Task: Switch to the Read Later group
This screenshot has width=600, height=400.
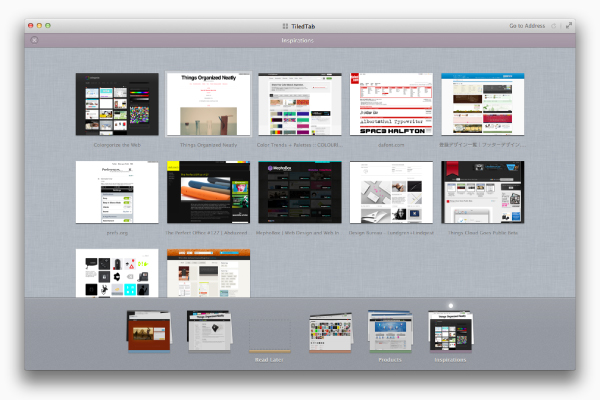Action: click(x=270, y=335)
